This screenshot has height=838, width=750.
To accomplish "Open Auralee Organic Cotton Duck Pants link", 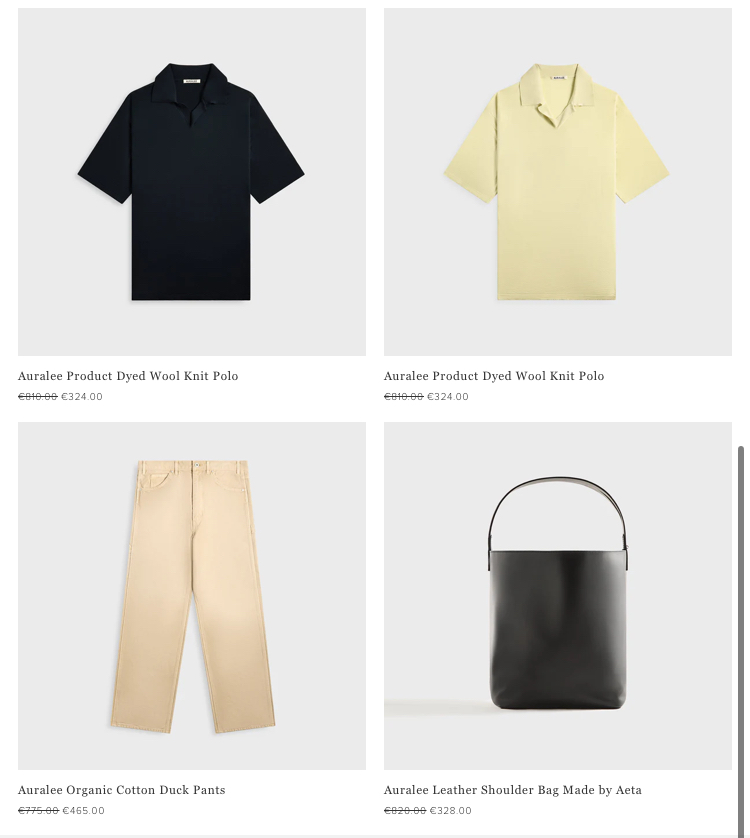I will (x=122, y=790).
